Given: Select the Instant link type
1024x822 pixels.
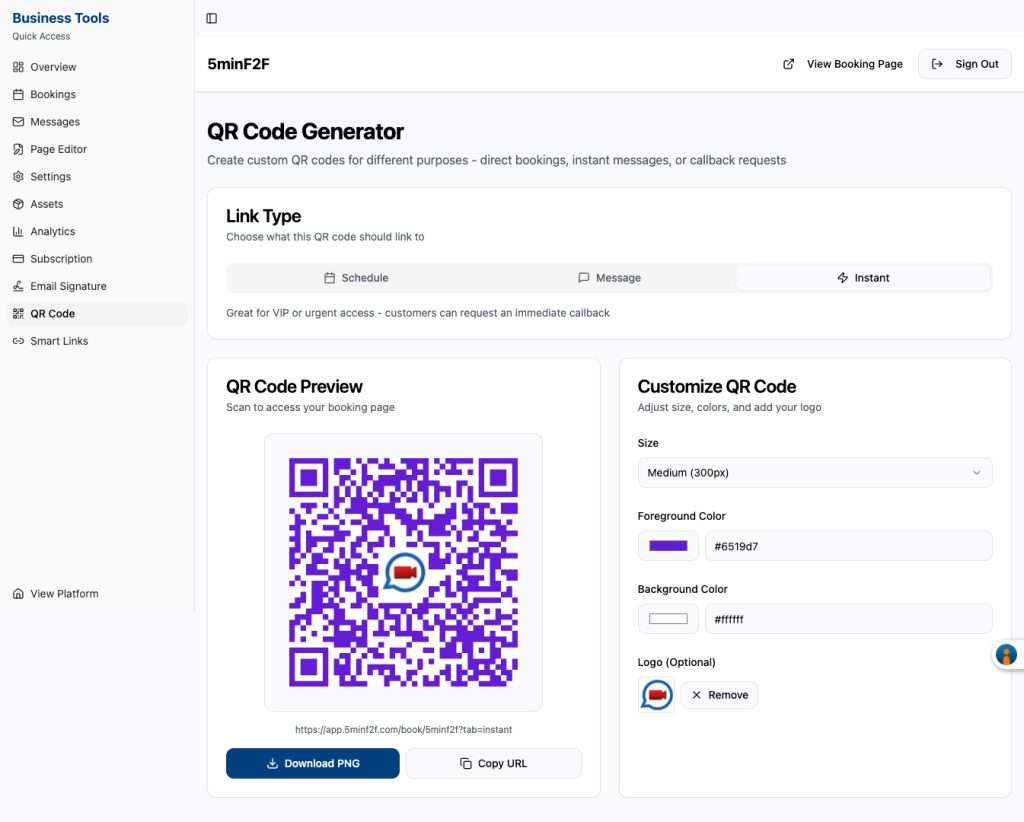Looking at the screenshot, I should [x=863, y=277].
